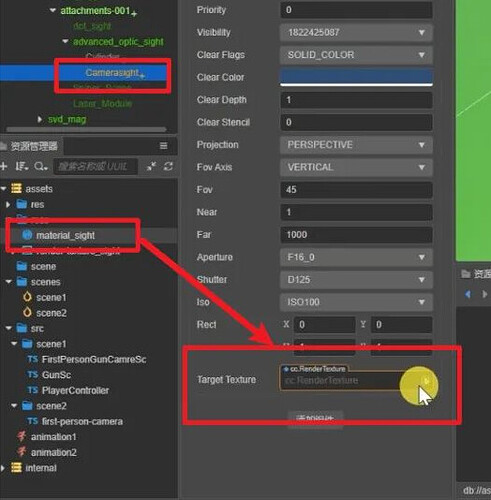
Task: Select the animation1 clip icon
Action: coord(22,436)
